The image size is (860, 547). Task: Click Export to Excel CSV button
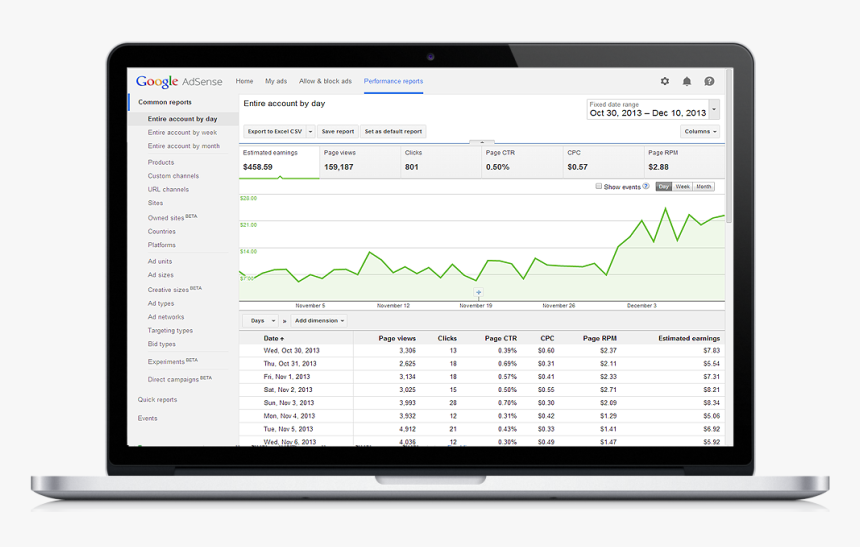[x=275, y=132]
